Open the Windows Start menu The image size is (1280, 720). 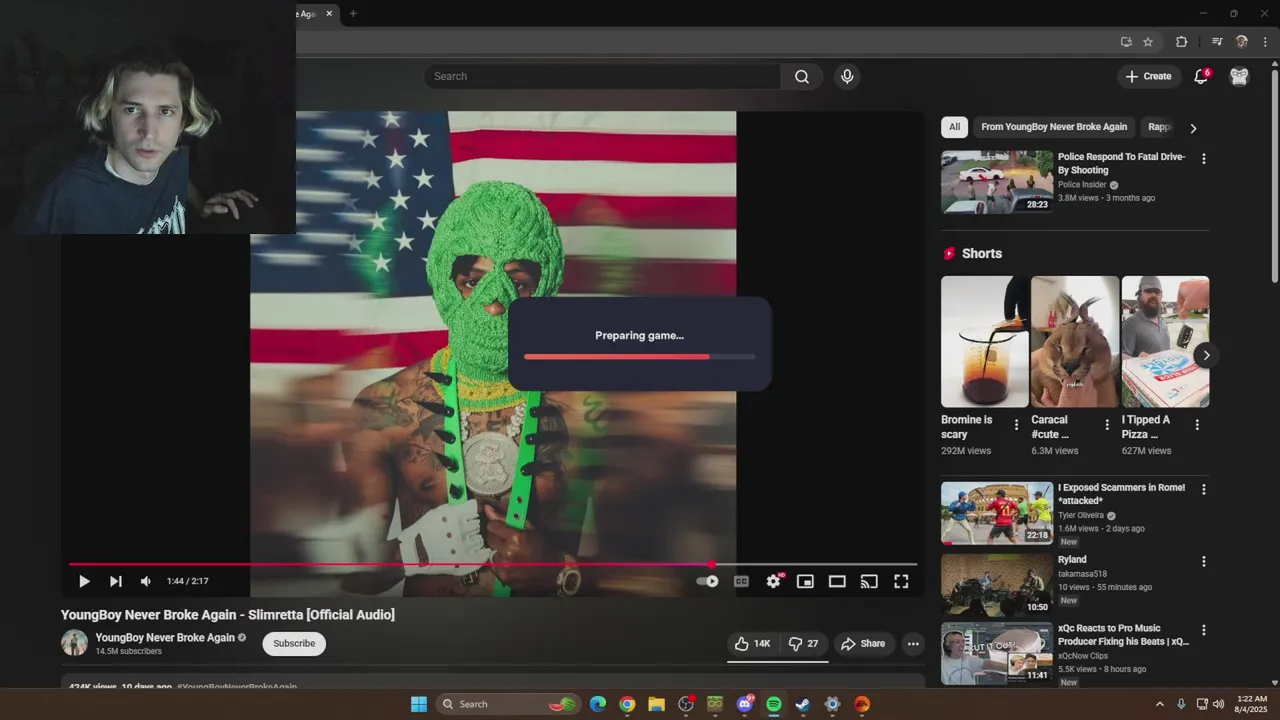click(419, 704)
